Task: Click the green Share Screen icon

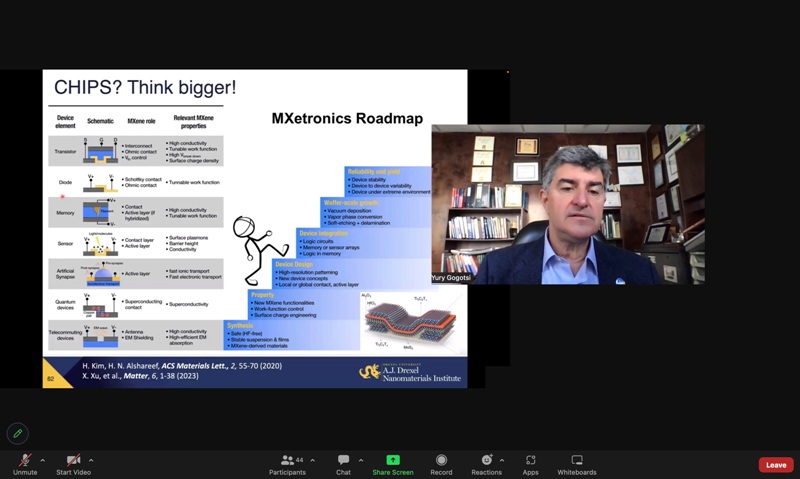Action: pyautogui.click(x=393, y=460)
